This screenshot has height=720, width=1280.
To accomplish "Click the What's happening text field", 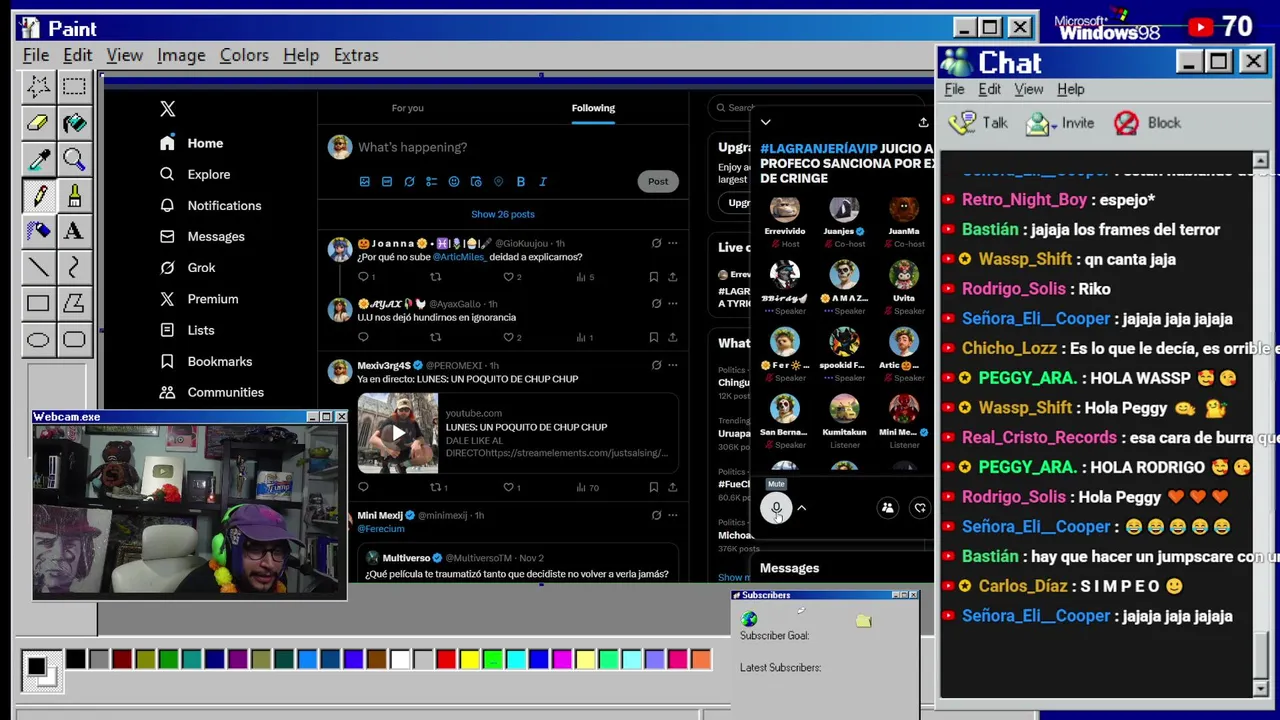I will [x=412, y=147].
